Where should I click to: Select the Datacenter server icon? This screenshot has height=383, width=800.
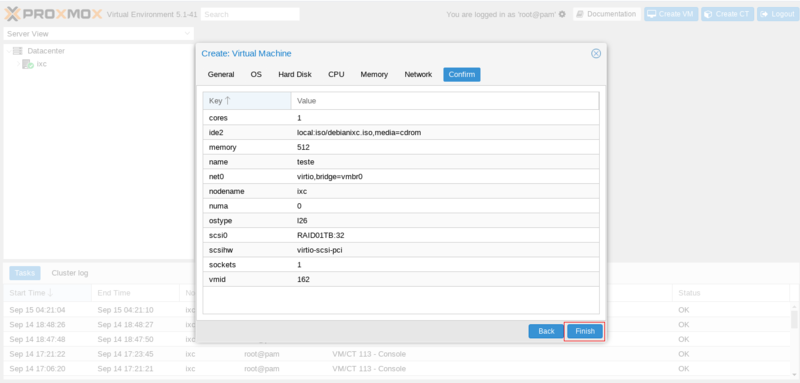point(18,51)
